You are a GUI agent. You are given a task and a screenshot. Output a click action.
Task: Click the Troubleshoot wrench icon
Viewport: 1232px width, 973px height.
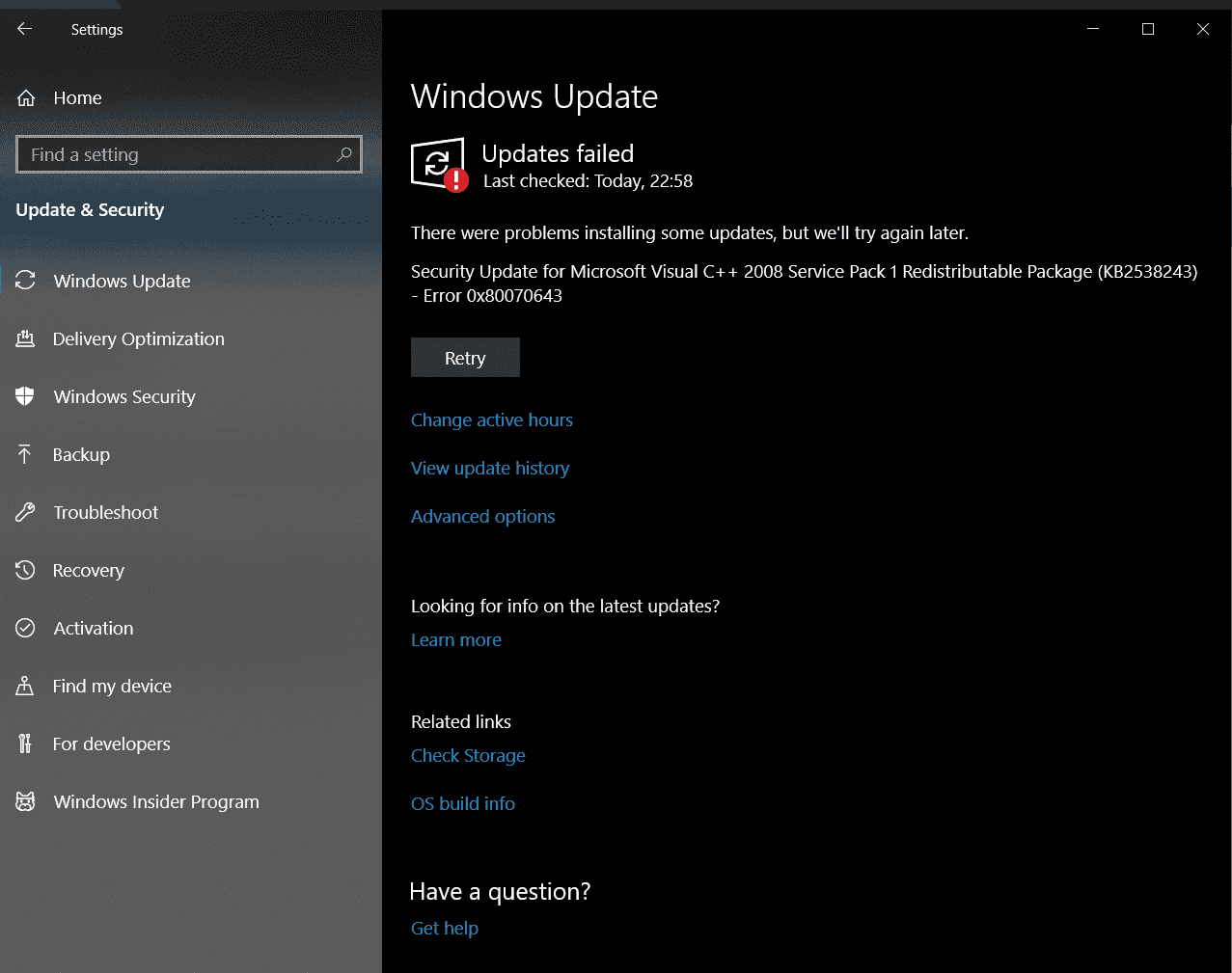tap(25, 512)
